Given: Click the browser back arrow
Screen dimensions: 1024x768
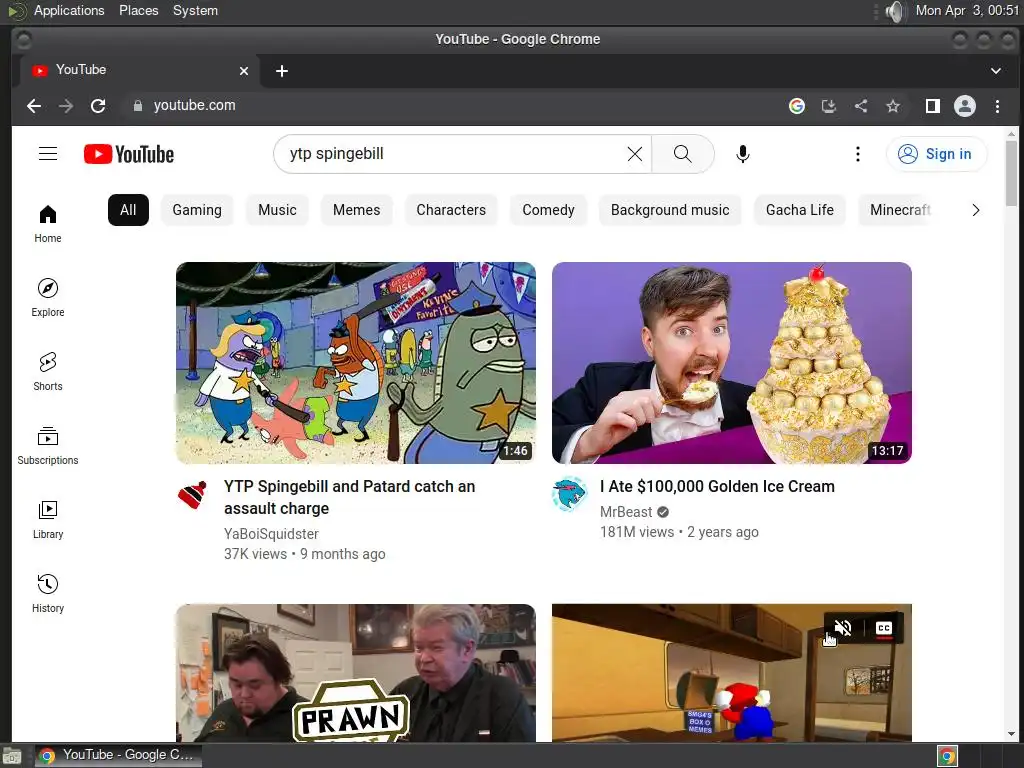Looking at the screenshot, I should (34, 106).
